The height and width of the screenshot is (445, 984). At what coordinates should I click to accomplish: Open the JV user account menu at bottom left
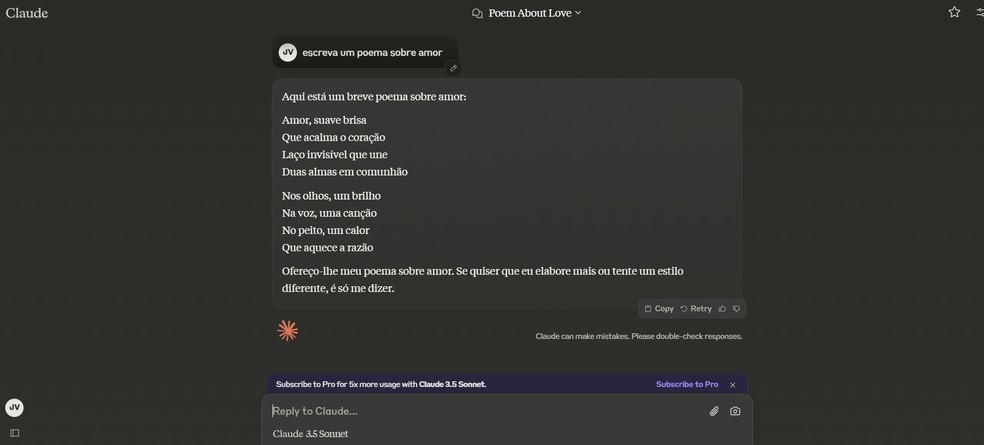[14, 408]
